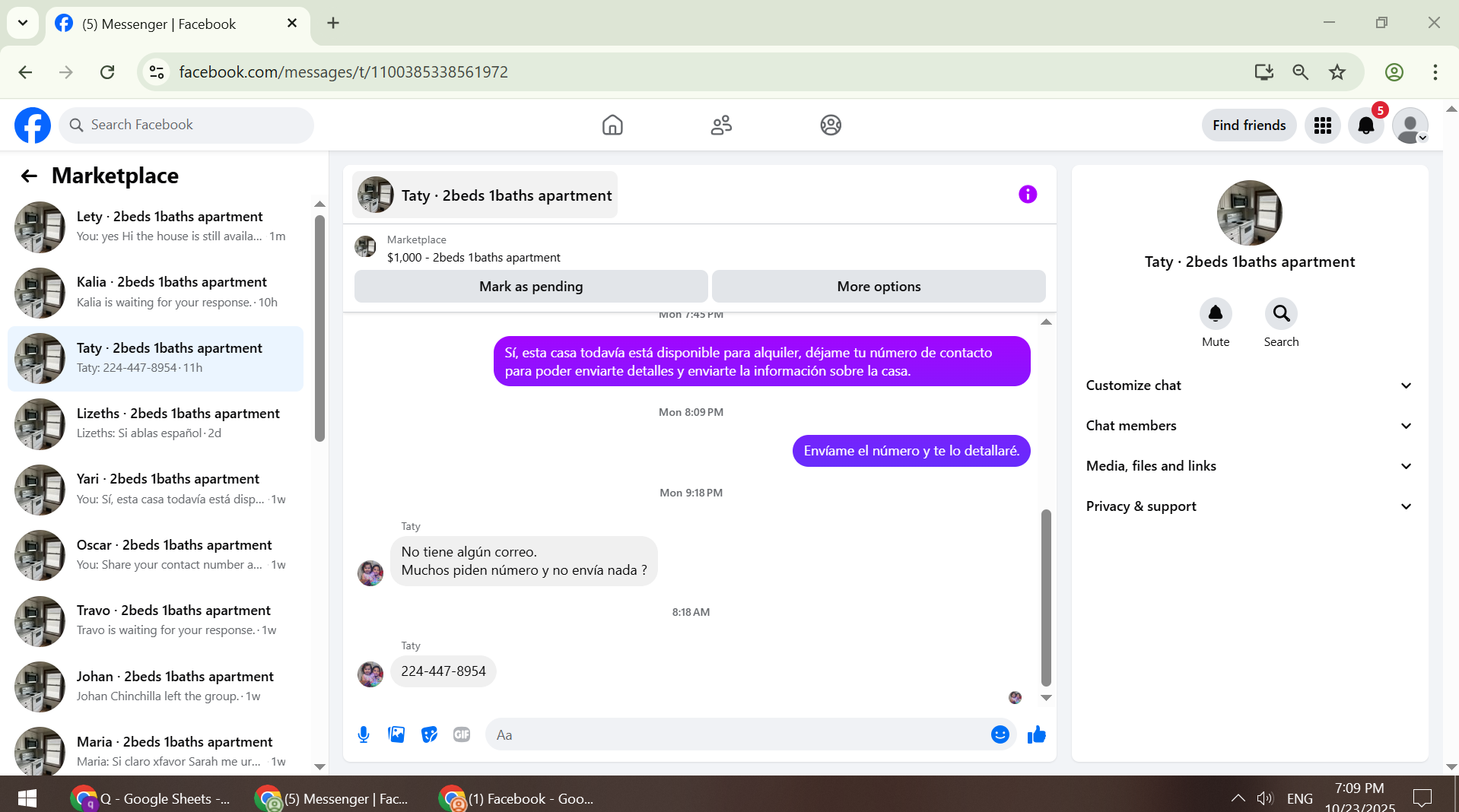This screenshot has height=812, width=1459.
Task: Open the Facebook logo home link
Action: [x=33, y=125]
